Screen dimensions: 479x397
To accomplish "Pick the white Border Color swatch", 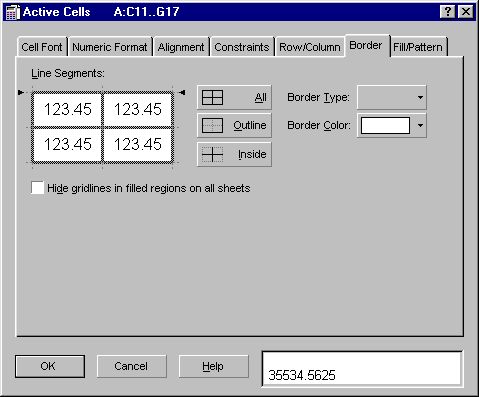I will (x=385, y=125).
